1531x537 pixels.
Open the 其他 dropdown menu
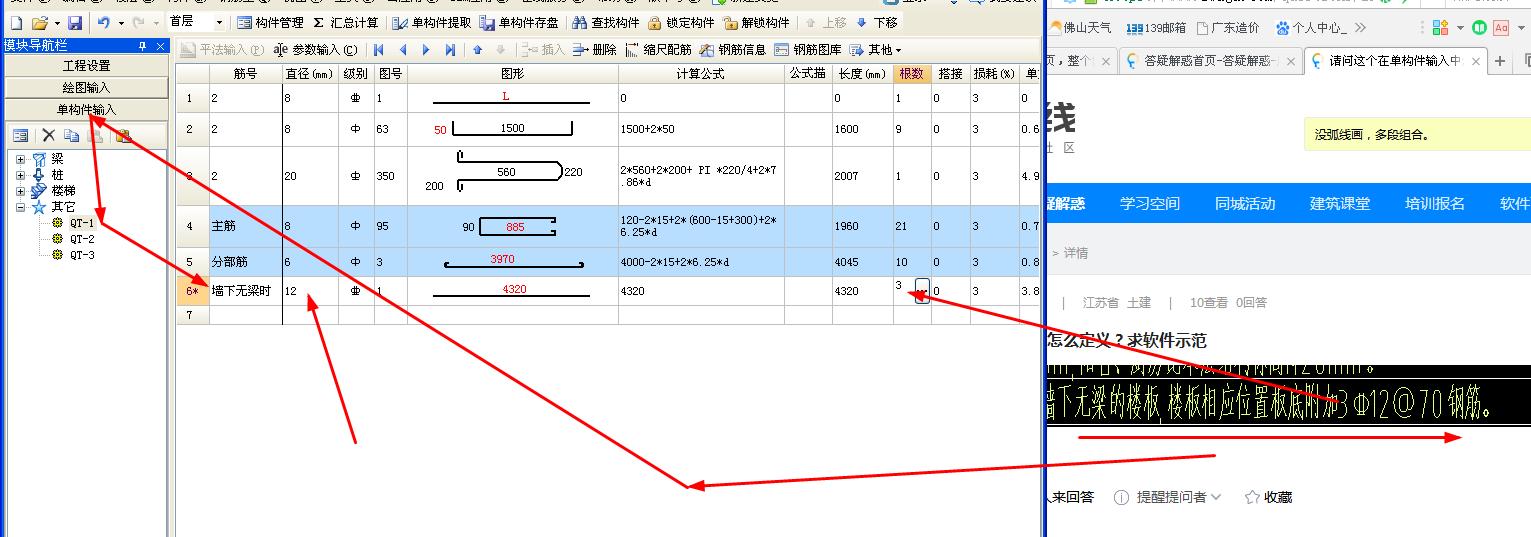(x=875, y=50)
